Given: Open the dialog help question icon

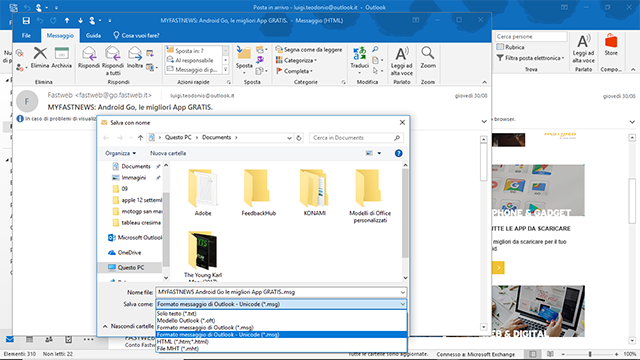Looking at the screenshot, I should (398, 153).
